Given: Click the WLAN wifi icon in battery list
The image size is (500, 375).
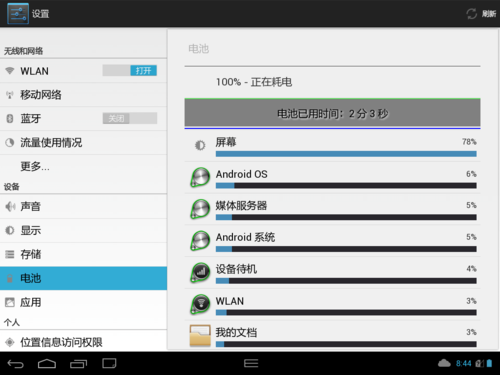Looking at the screenshot, I should click(200, 304).
